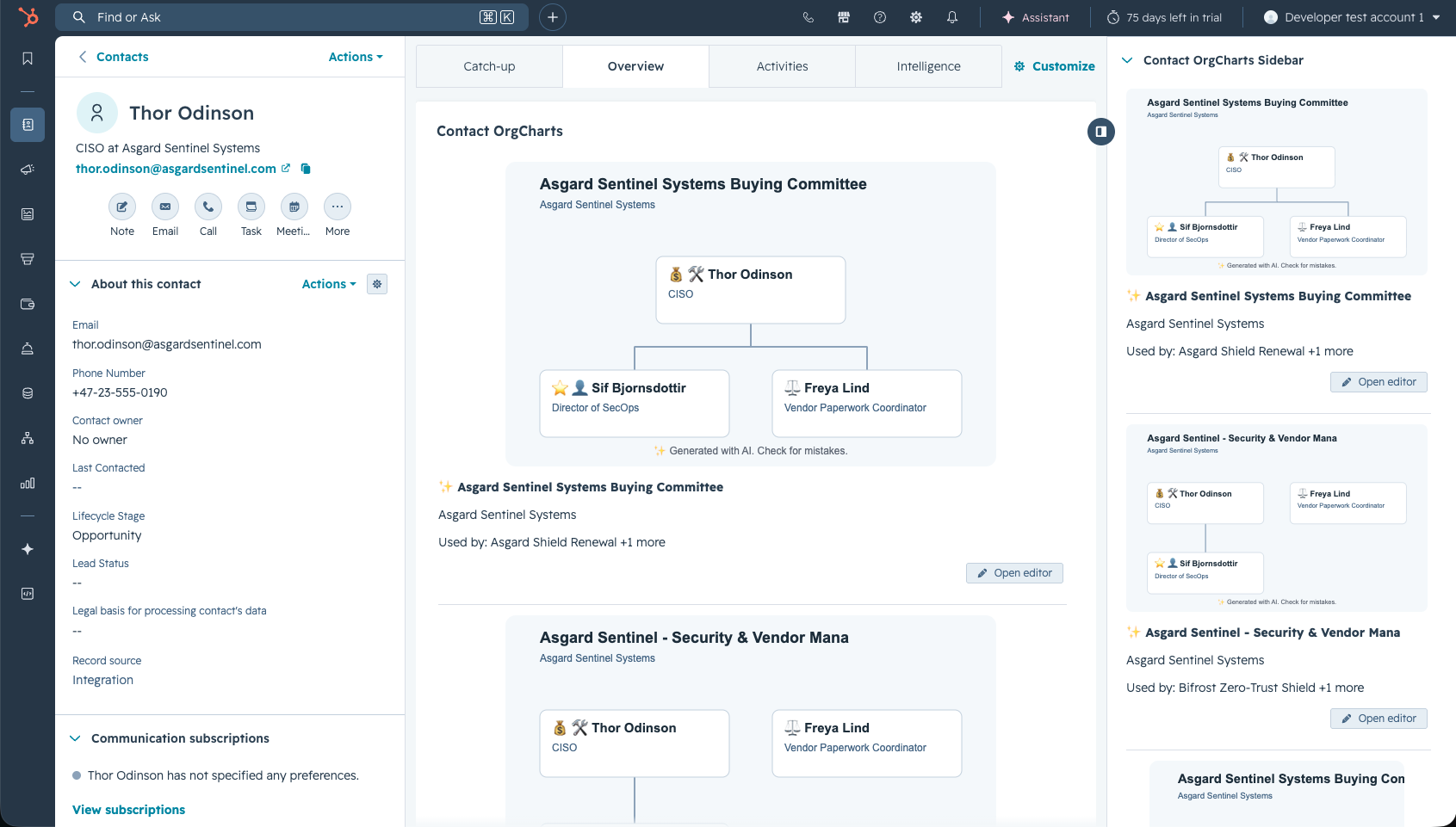Image resolution: width=1456 pixels, height=827 pixels.
Task: Open the Settings gear in the top bar
Action: (x=916, y=17)
